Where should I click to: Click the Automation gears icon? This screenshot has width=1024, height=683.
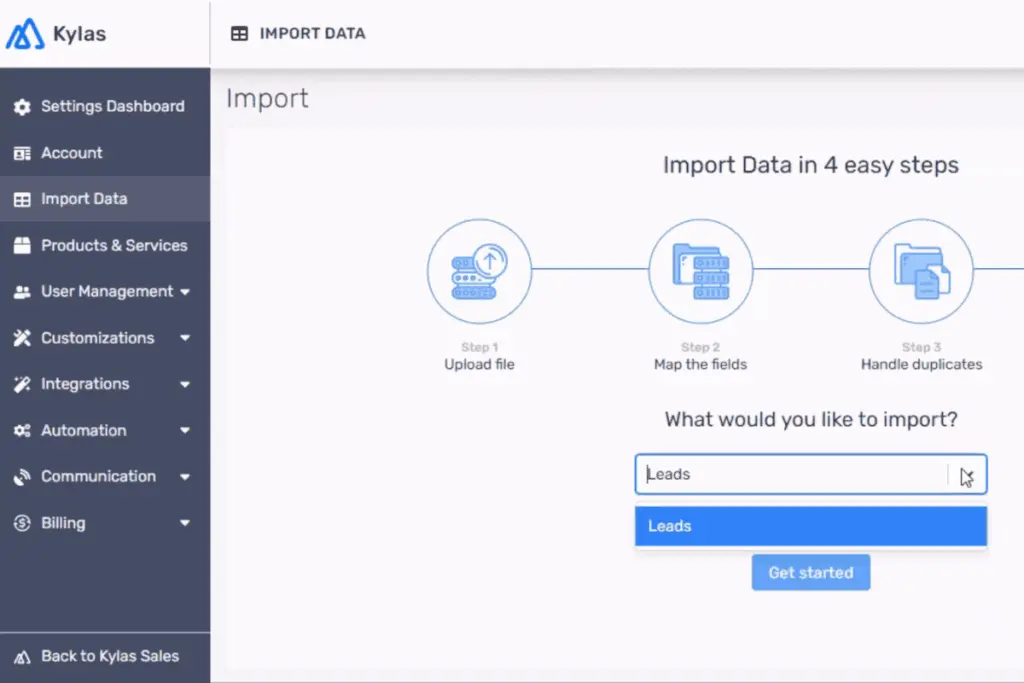22,430
